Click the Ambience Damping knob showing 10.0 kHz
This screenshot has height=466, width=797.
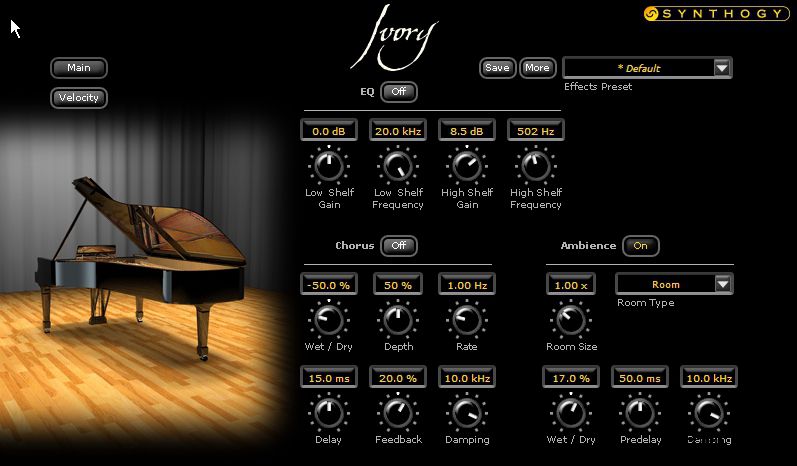tap(709, 413)
